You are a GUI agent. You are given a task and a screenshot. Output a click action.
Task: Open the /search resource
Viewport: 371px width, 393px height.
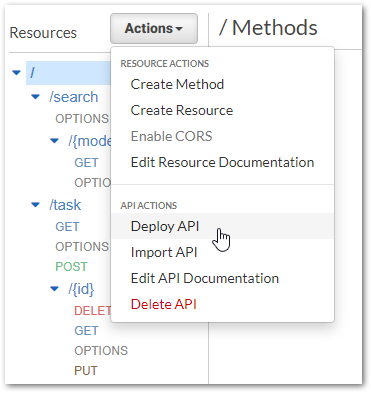(74, 97)
